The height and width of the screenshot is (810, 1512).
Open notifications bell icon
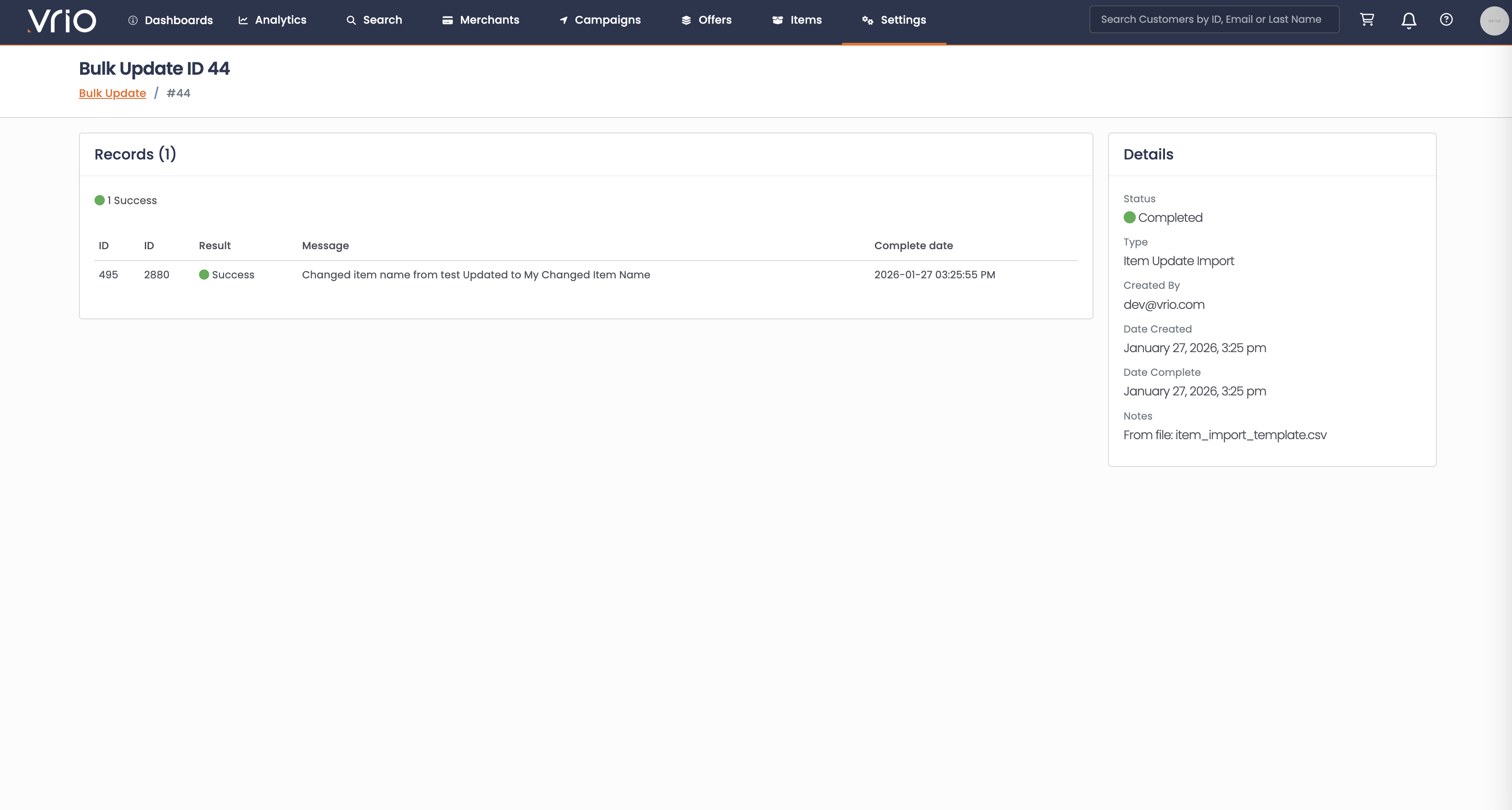(1409, 21)
